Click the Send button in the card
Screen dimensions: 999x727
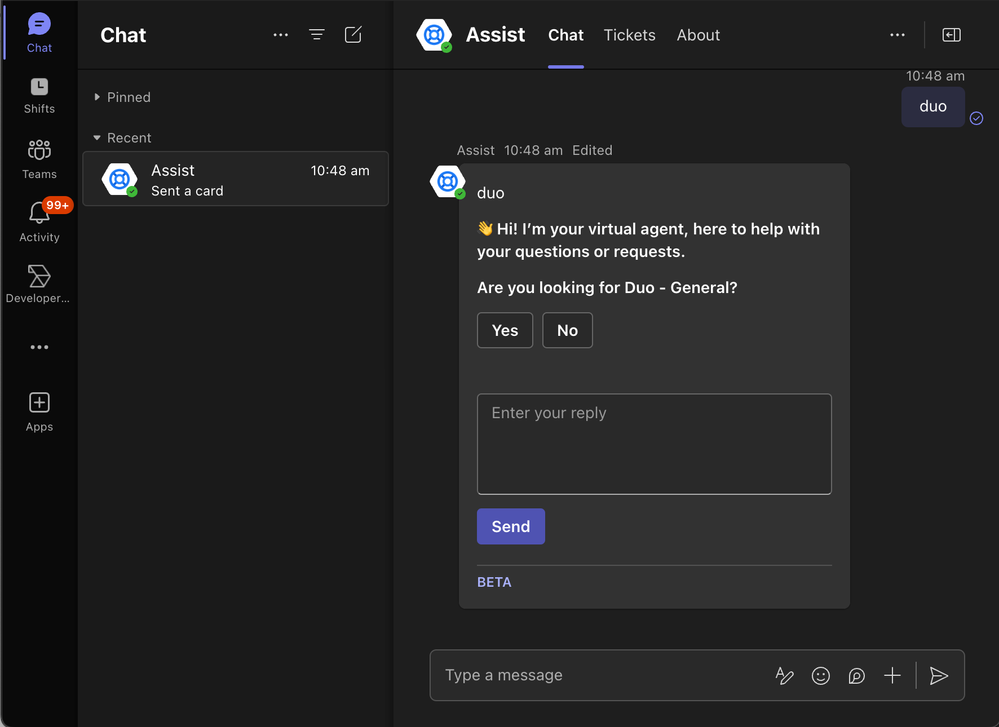[x=511, y=526]
